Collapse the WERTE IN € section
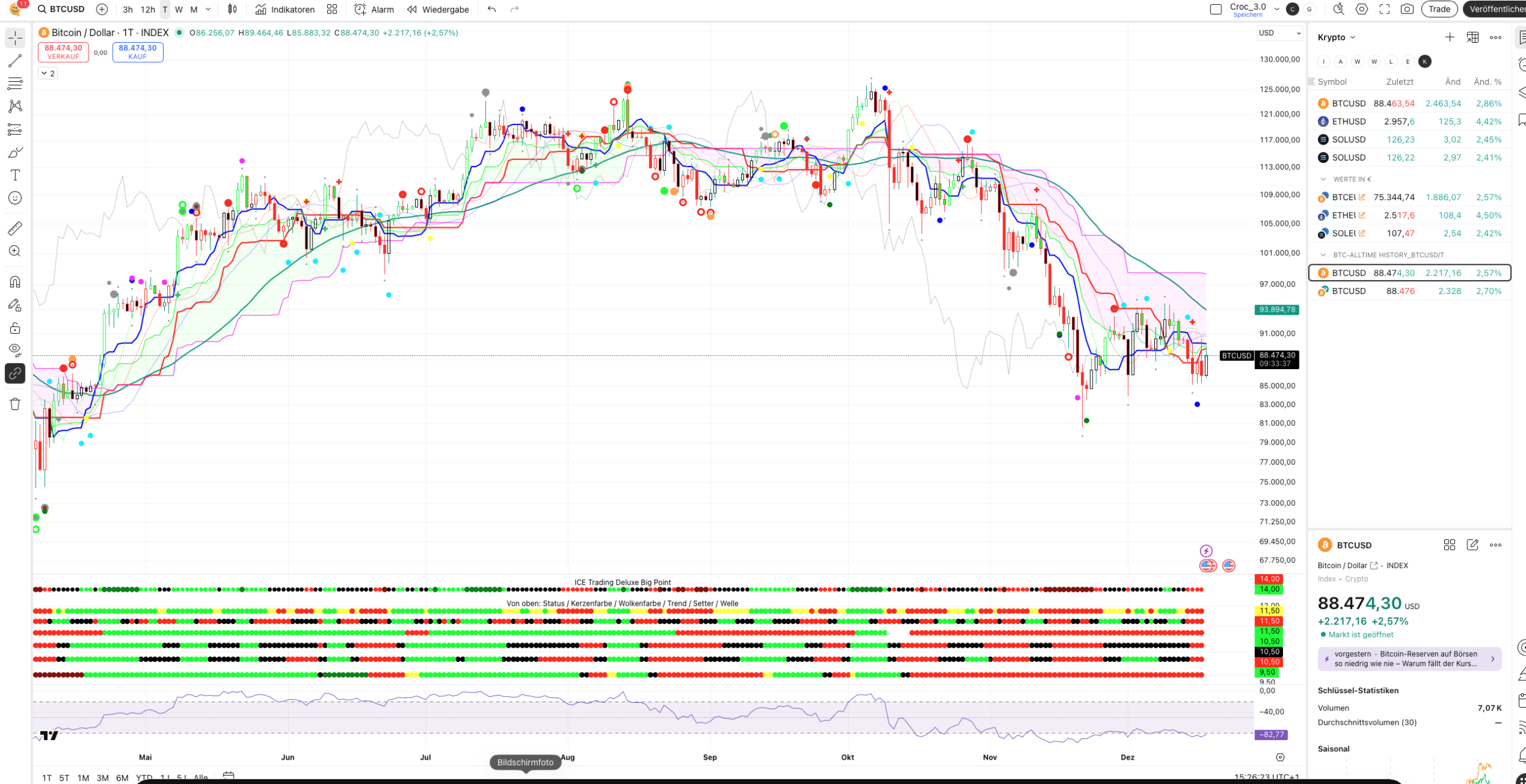This screenshot has height=784, width=1526. pyautogui.click(x=1323, y=179)
